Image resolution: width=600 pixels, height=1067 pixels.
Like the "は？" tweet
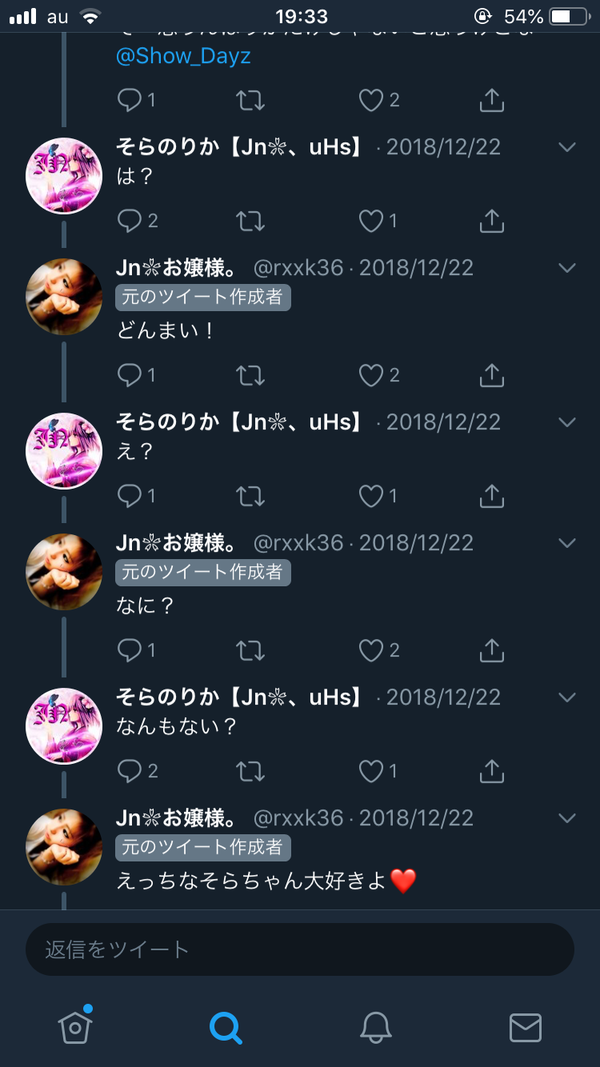coord(371,220)
